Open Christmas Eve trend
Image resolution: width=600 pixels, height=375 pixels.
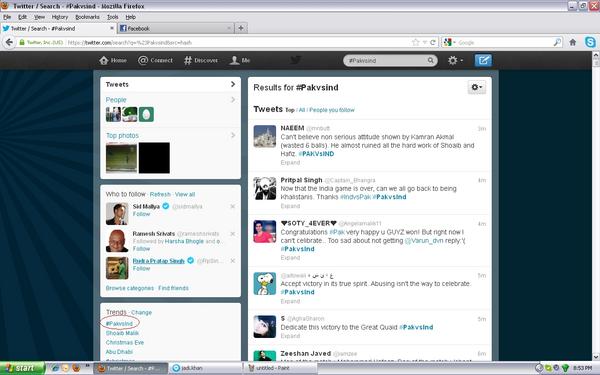[x=125, y=342]
